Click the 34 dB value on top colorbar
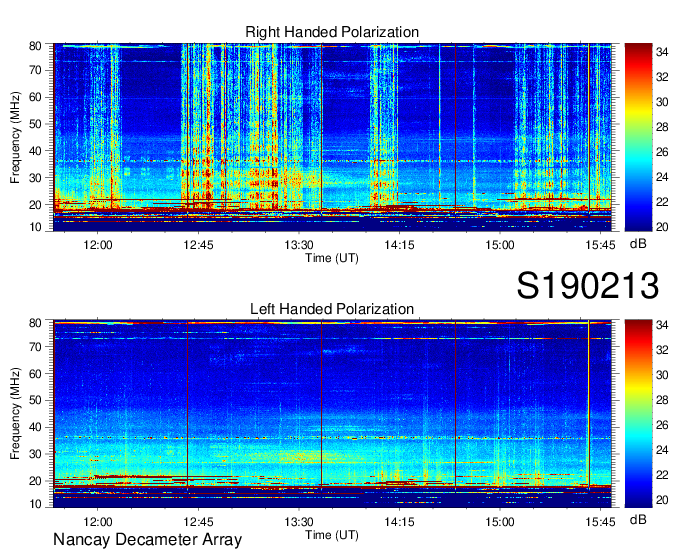This screenshot has width=680, height=552. pos(662,52)
